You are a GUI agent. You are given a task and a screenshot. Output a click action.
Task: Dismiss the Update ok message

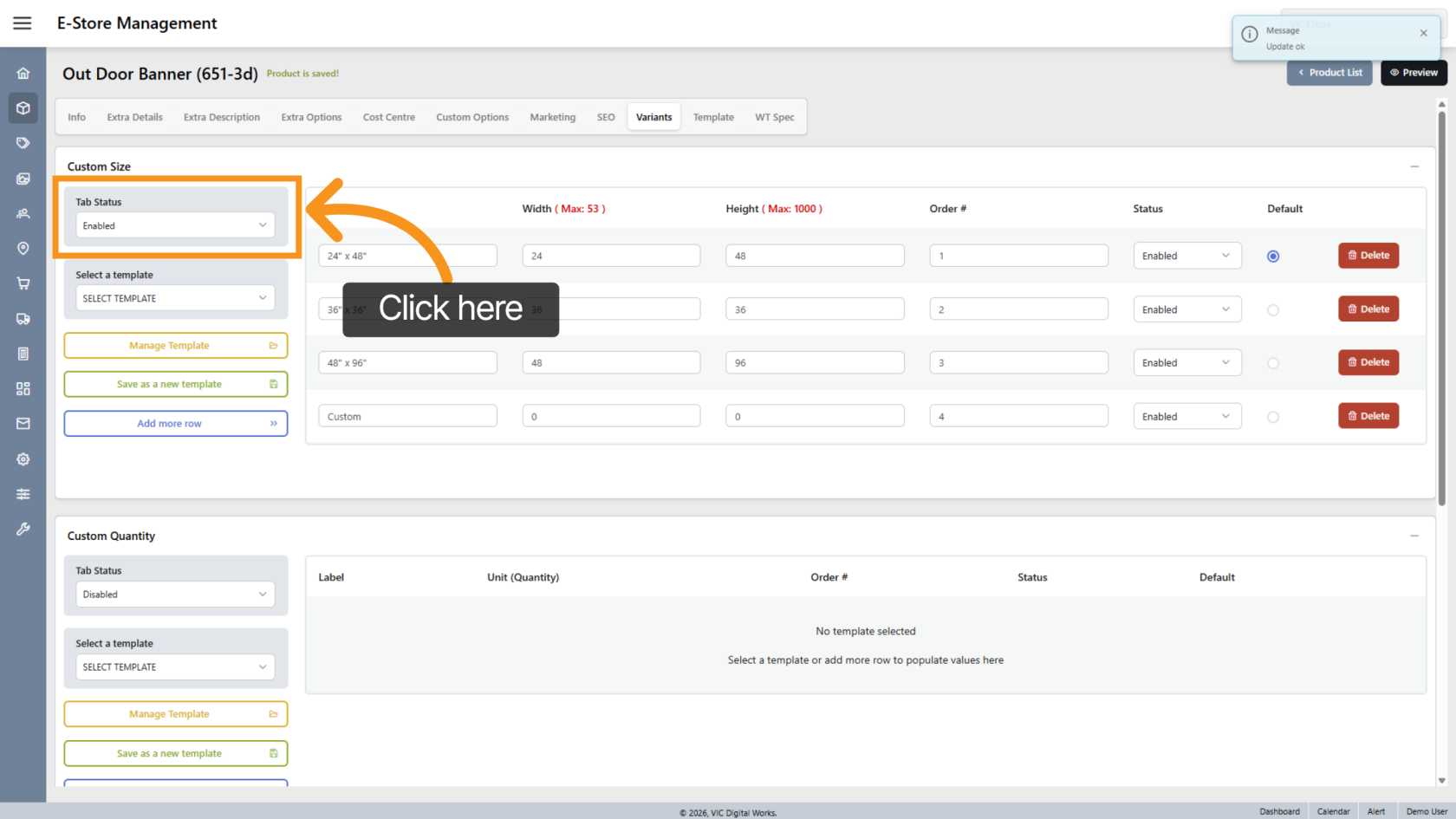tap(1423, 33)
